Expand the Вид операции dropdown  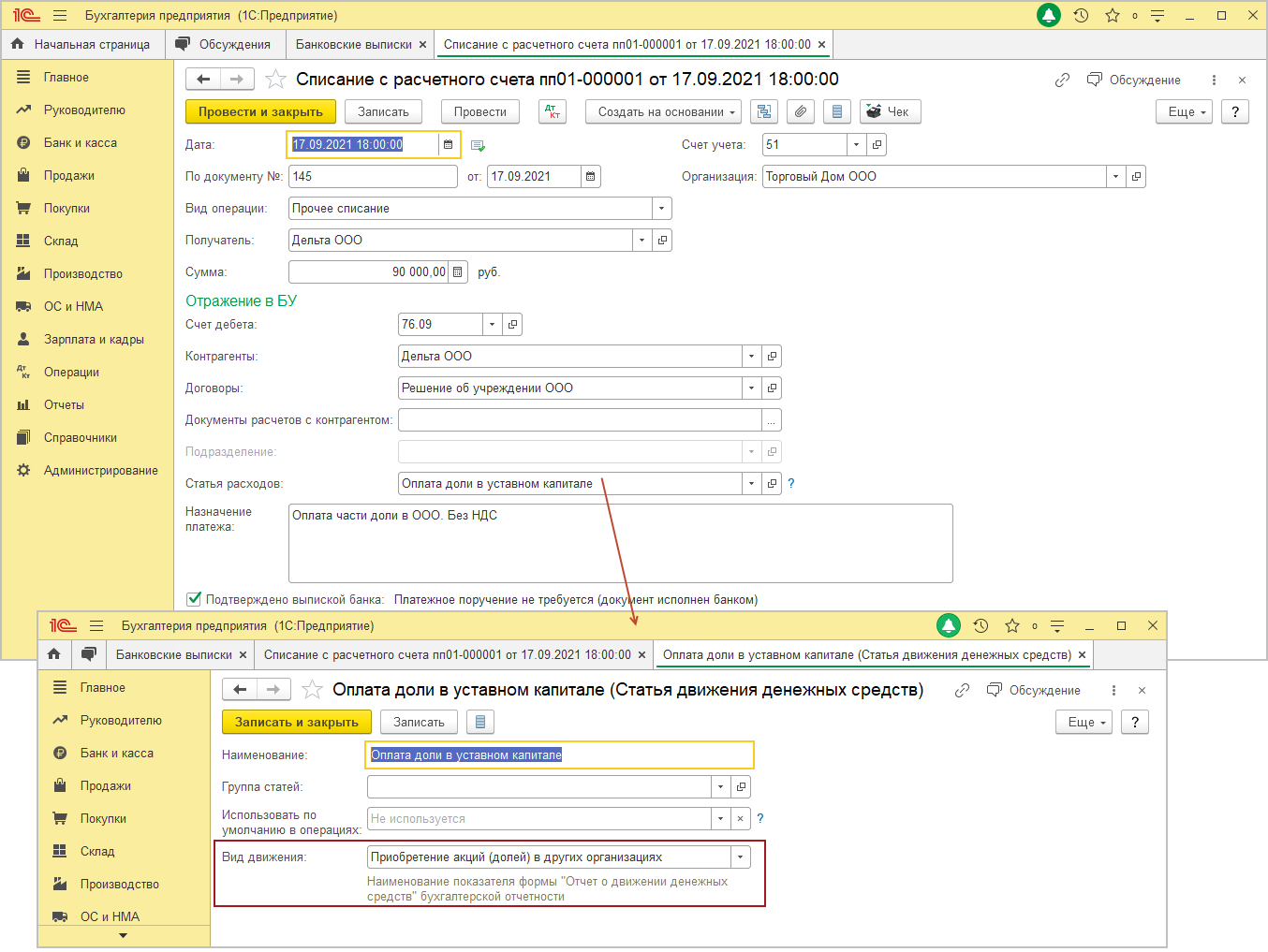(662, 208)
